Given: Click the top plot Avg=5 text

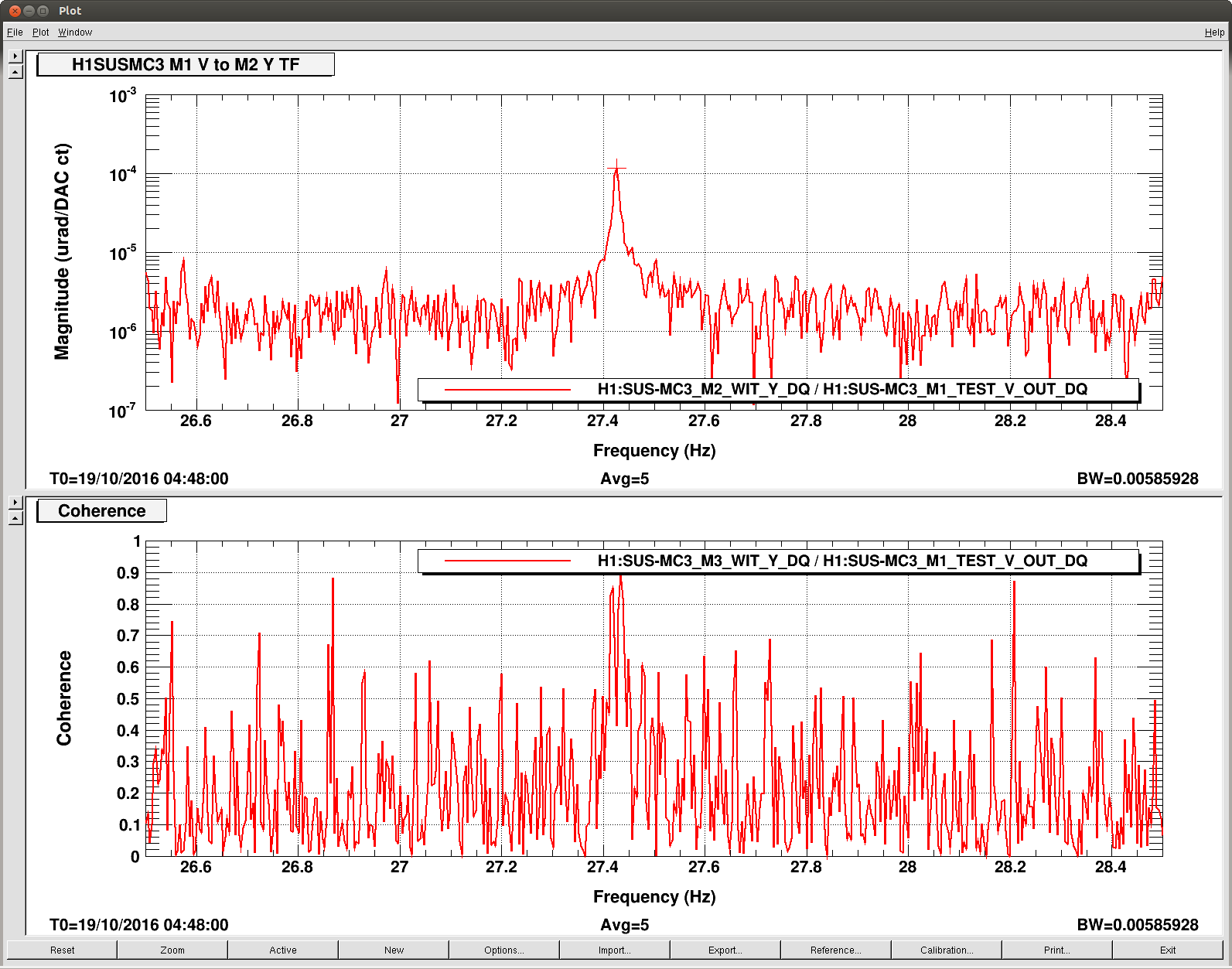Looking at the screenshot, I should pyautogui.click(x=625, y=479).
